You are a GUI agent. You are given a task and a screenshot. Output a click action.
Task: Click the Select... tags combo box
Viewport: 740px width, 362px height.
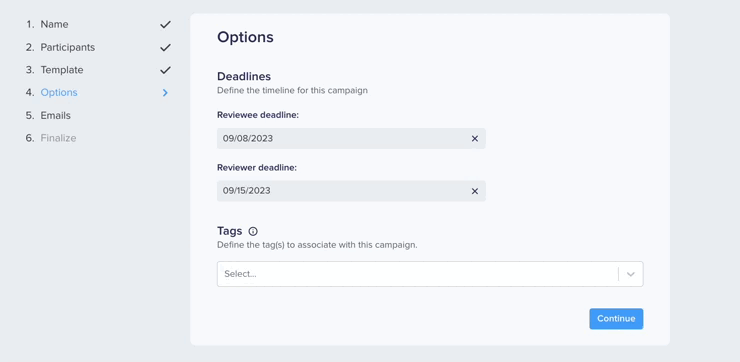(x=430, y=274)
